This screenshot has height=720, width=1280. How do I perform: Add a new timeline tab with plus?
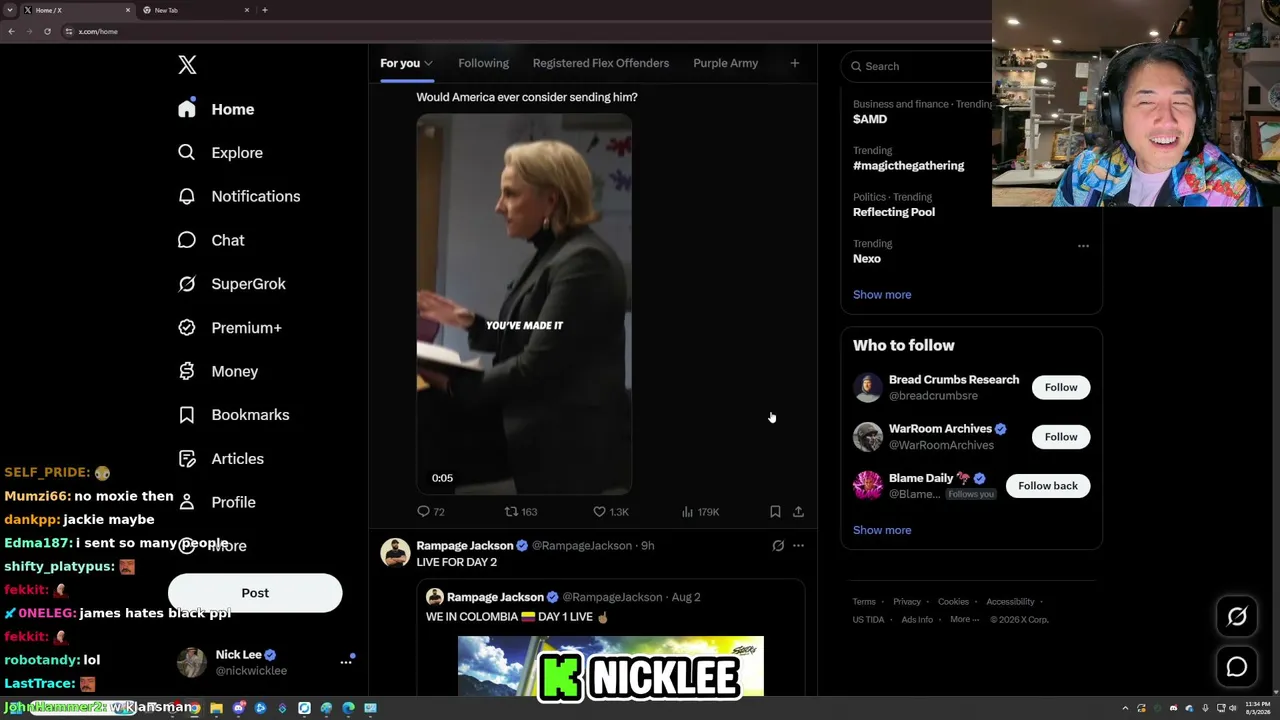(x=795, y=63)
